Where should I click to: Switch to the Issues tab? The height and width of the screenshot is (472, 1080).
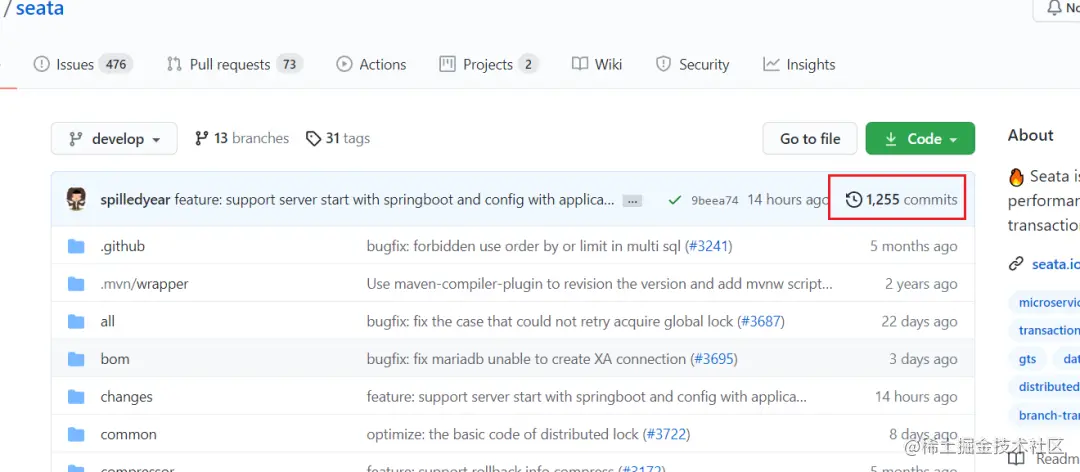pyautogui.click(x=83, y=65)
